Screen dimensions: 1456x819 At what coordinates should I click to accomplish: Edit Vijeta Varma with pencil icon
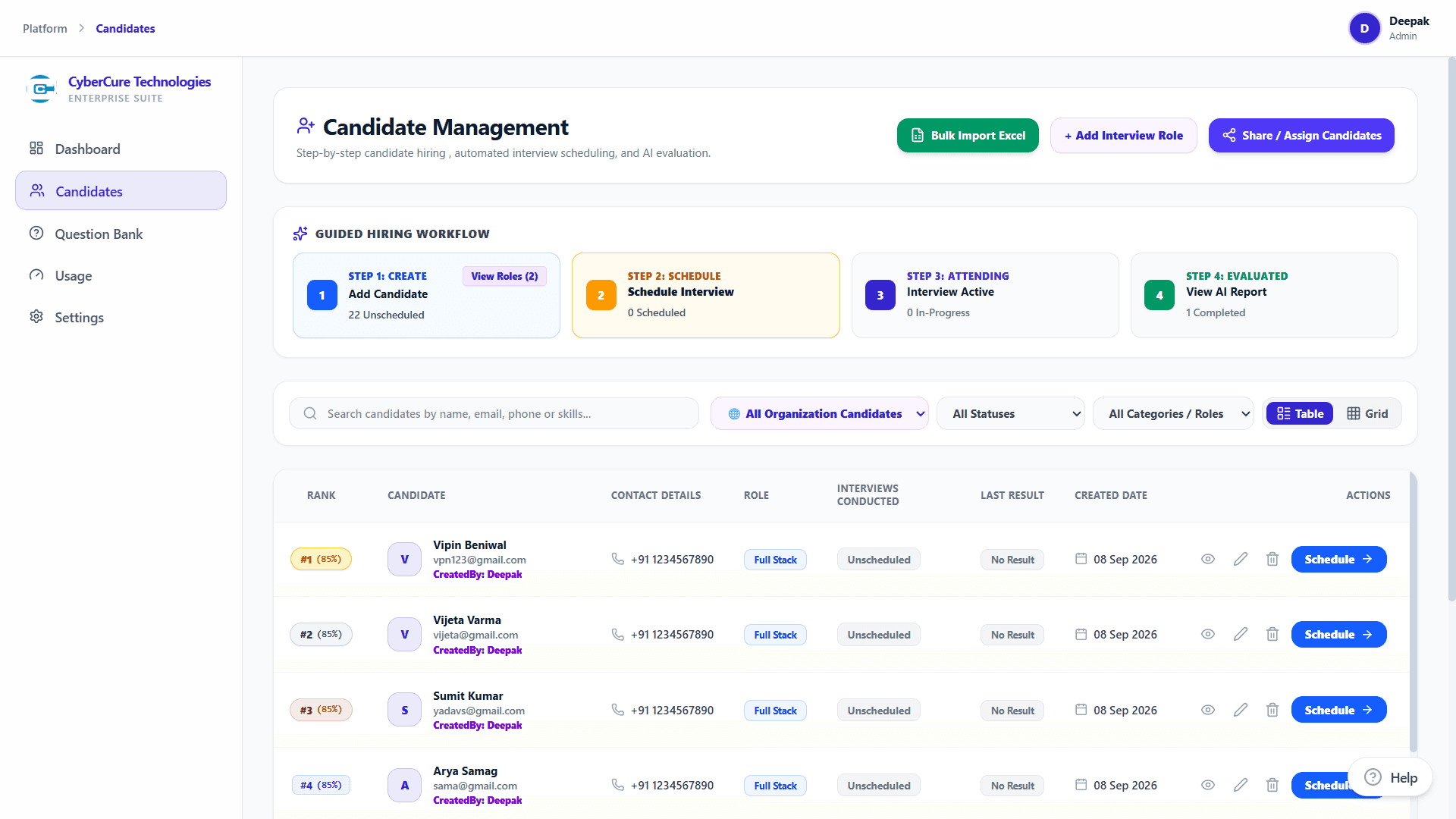click(x=1241, y=634)
